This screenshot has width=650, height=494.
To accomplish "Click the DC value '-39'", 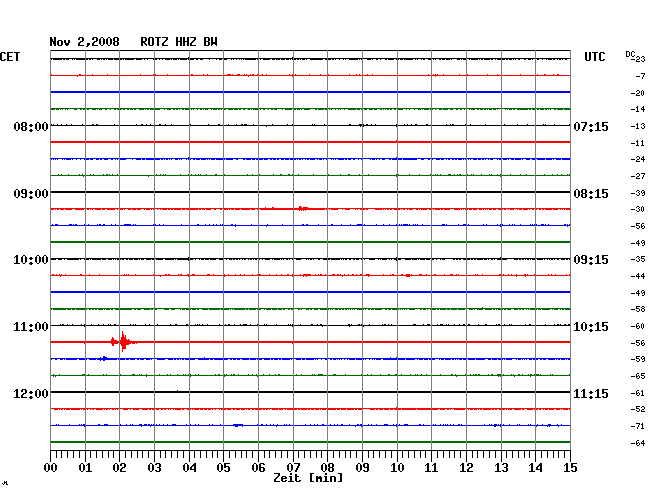I will (638, 193).
